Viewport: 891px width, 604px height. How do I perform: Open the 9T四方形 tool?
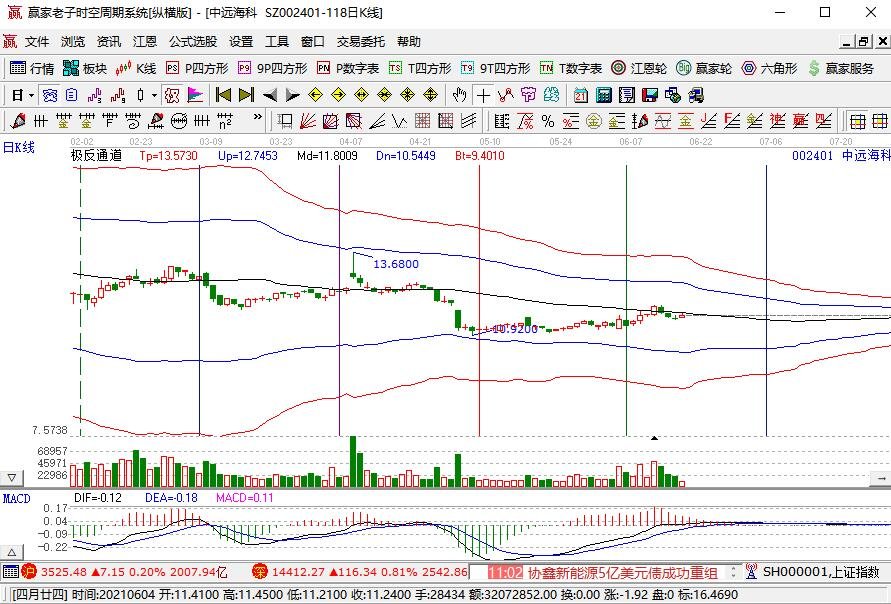496,68
